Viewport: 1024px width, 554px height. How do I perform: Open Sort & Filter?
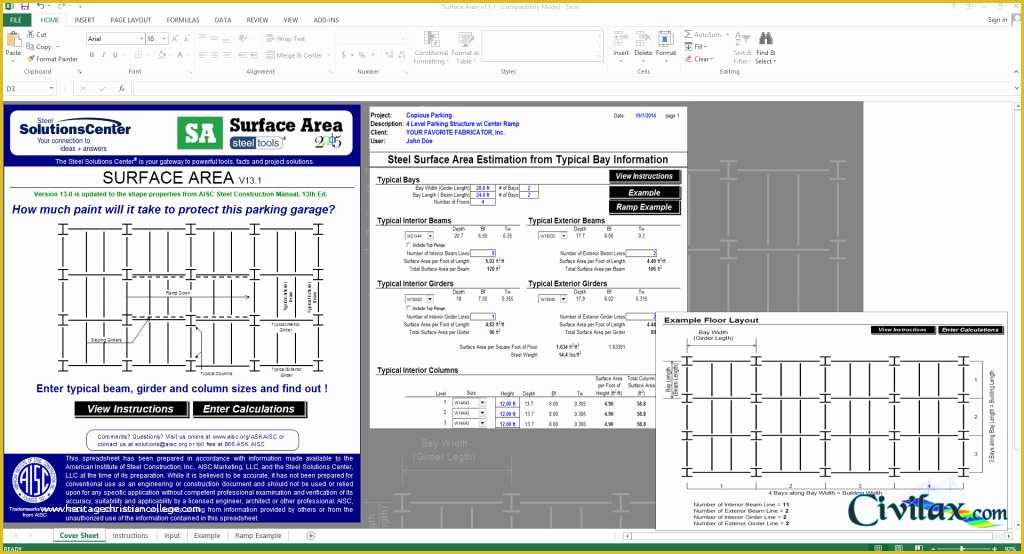pyautogui.click(x=743, y=47)
